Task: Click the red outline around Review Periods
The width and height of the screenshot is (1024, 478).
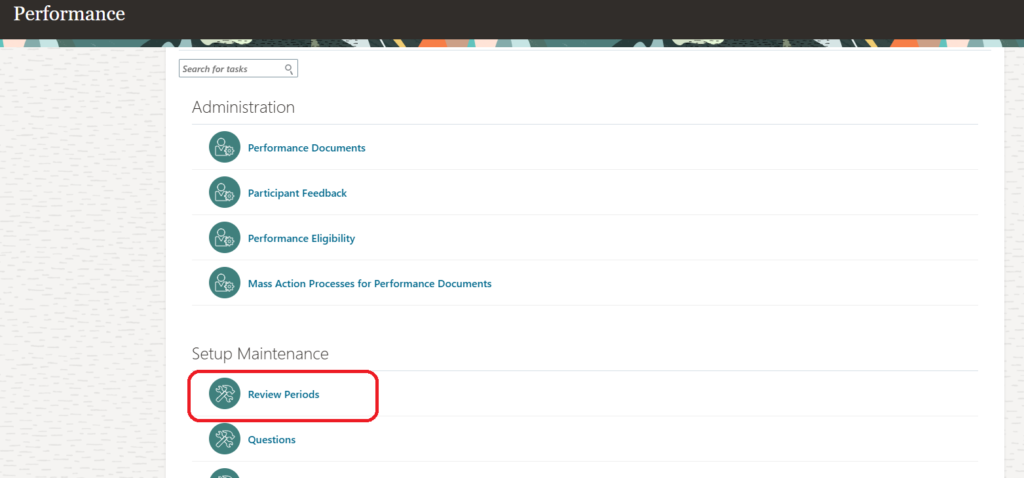Action: [376, 395]
